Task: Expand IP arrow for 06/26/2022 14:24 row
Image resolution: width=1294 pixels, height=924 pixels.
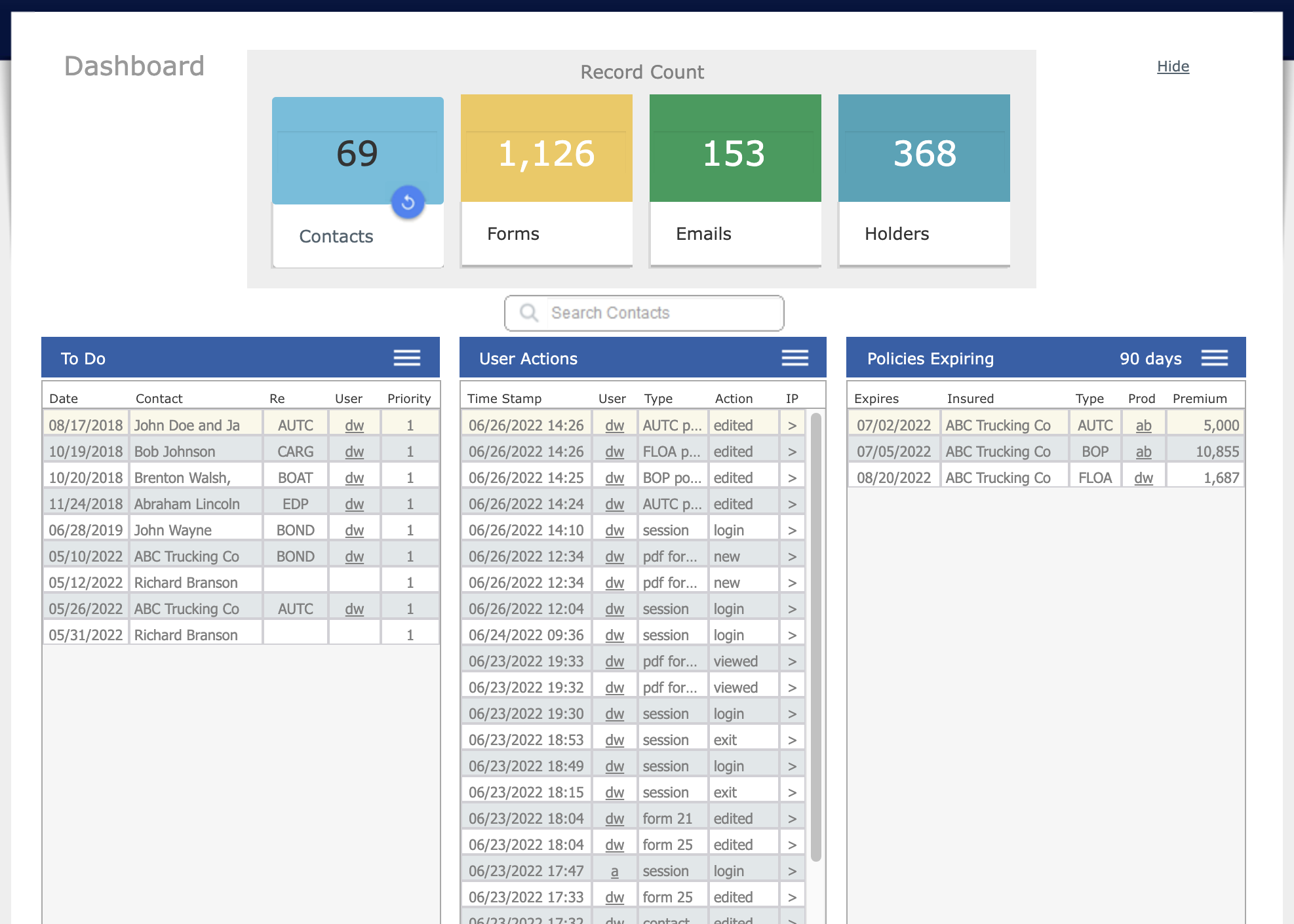Action: click(792, 504)
